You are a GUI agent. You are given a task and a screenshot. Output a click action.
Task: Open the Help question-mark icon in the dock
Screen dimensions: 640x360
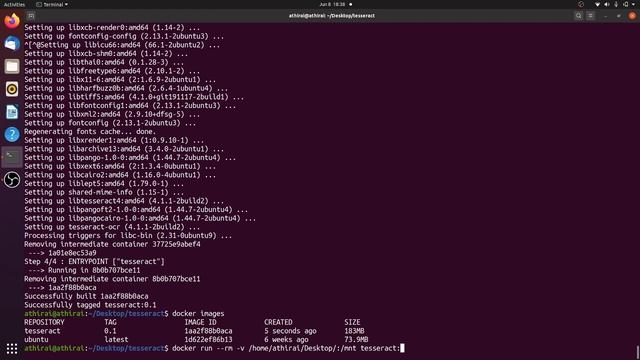(x=12, y=134)
